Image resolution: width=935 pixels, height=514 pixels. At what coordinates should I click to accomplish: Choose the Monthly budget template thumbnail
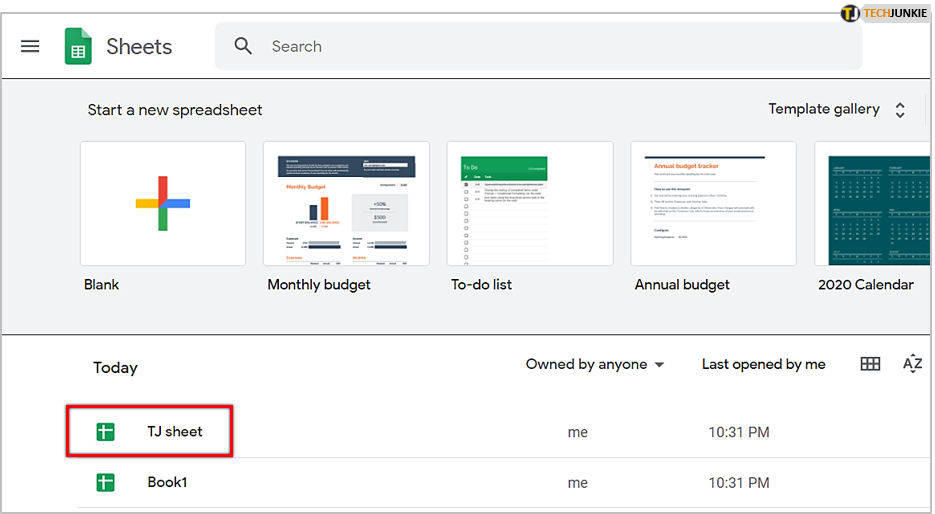coord(346,203)
